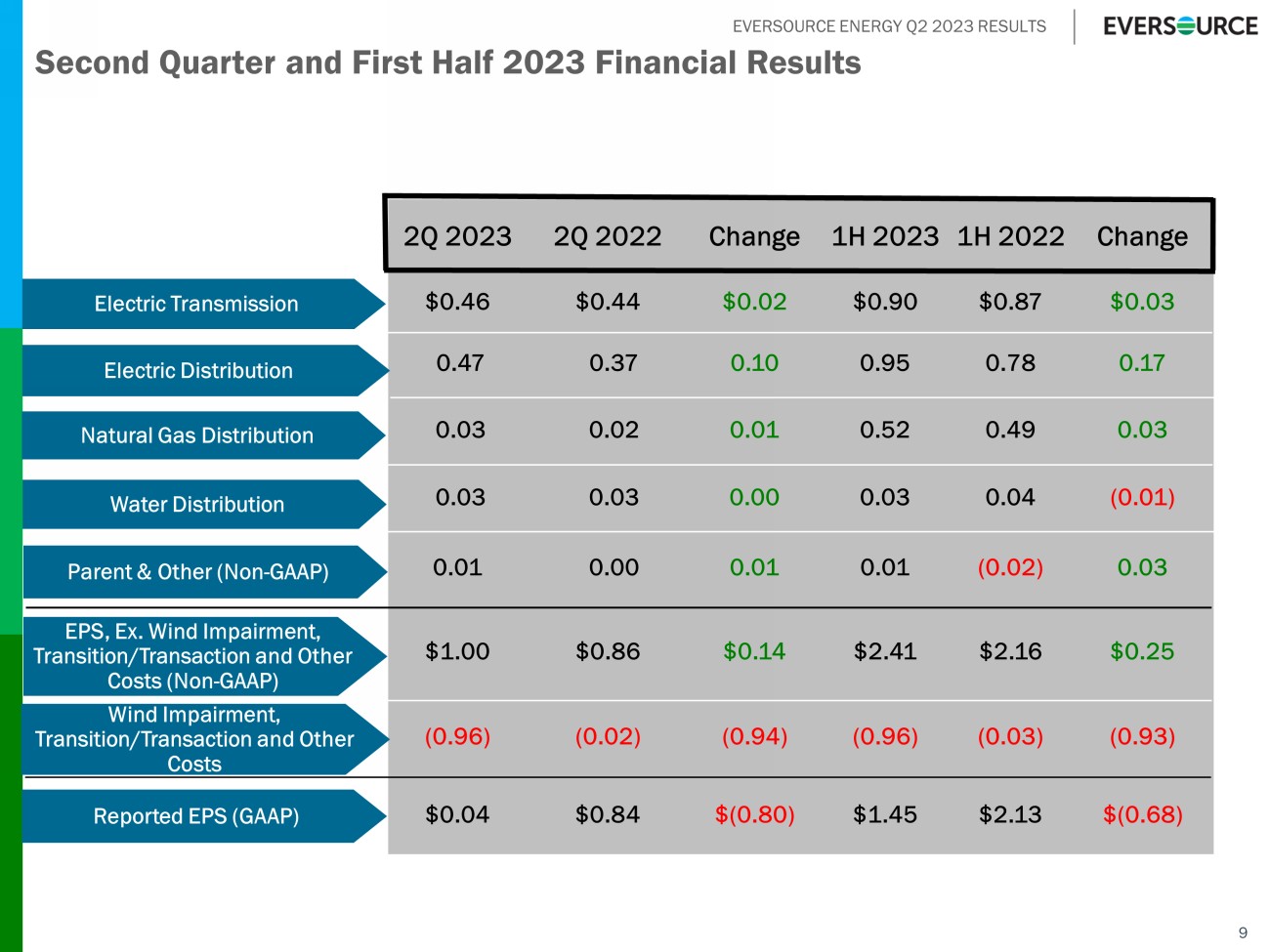Click the Eversource logo
Viewport: 1270px width, 952px height.
(x=1180, y=26)
